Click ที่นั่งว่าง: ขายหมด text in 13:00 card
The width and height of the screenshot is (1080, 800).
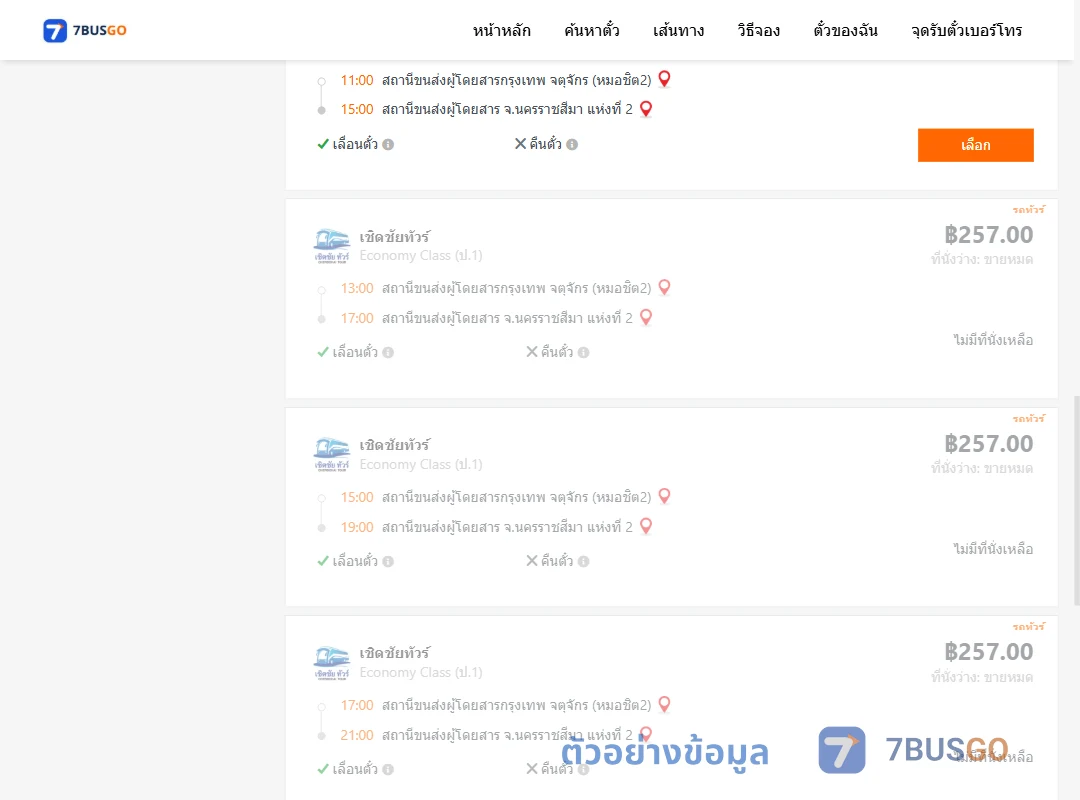point(982,260)
